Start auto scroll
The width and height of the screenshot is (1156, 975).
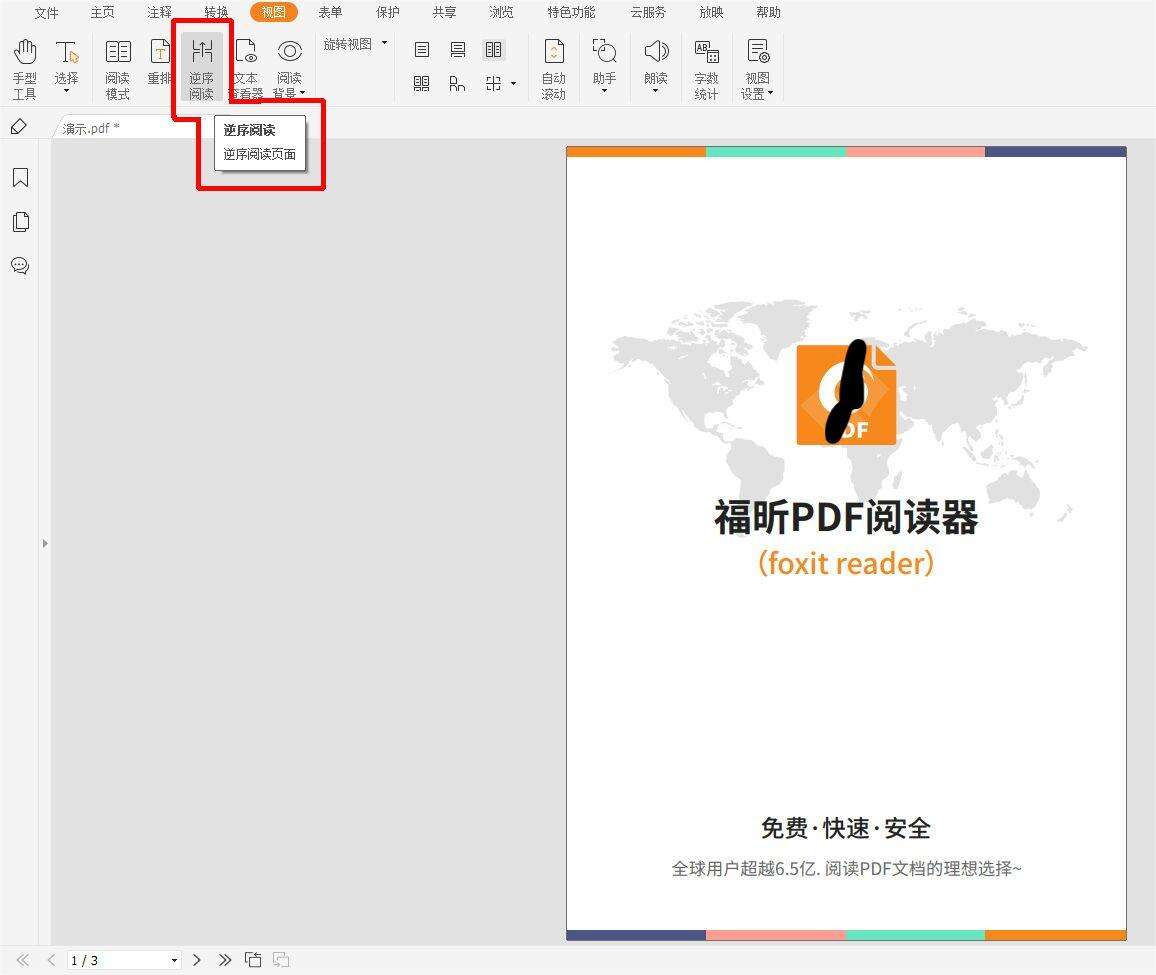click(x=553, y=67)
